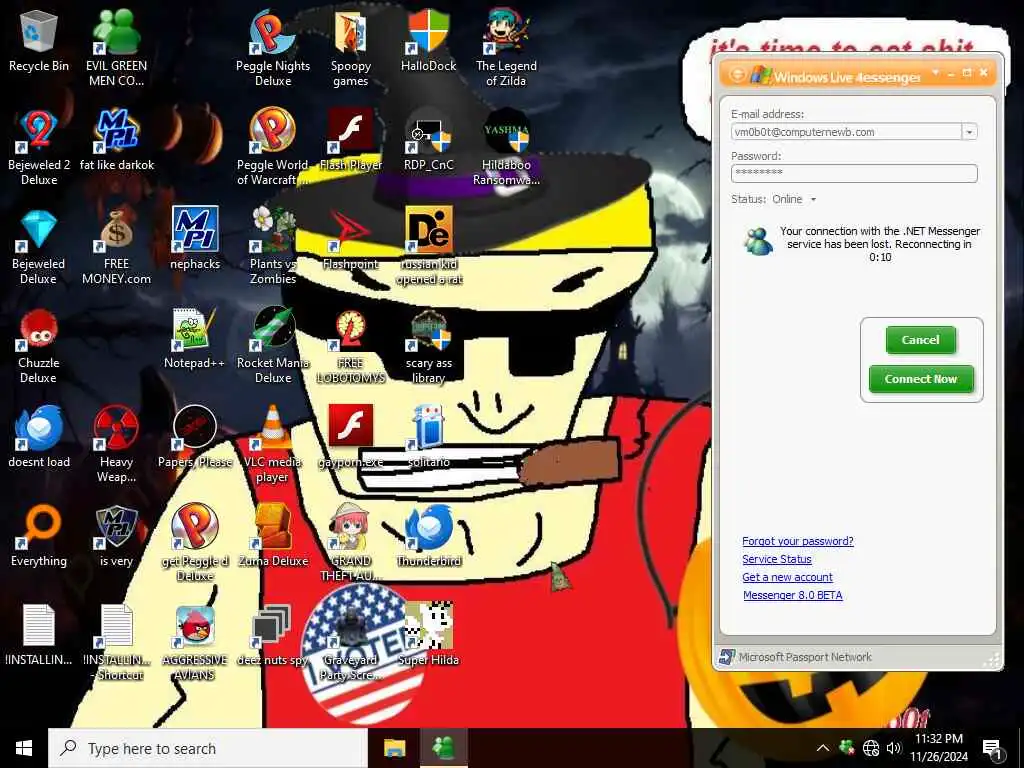Open Flashpoint desktop shortcut
Image resolution: width=1024 pixels, height=768 pixels.
(351, 238)
